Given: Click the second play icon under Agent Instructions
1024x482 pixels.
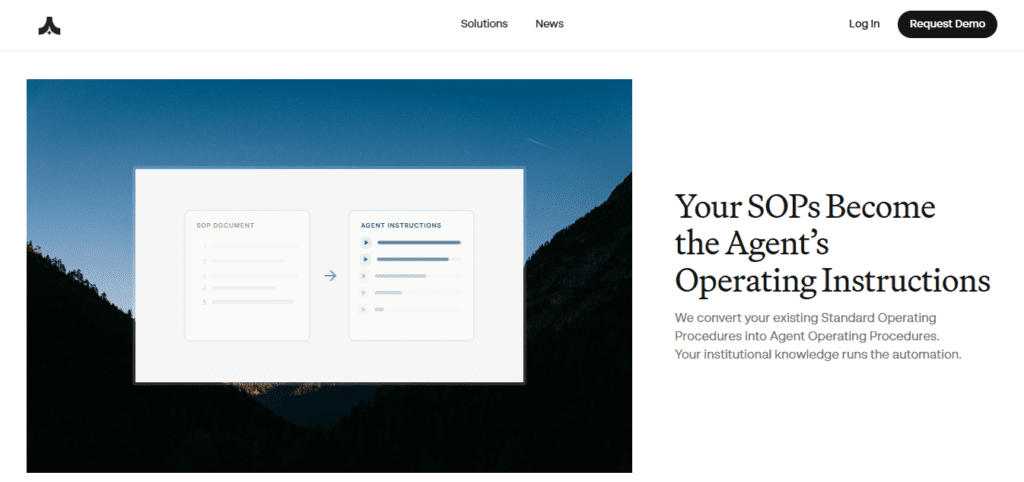Looking at the screenshot, I should pos(366,259).
